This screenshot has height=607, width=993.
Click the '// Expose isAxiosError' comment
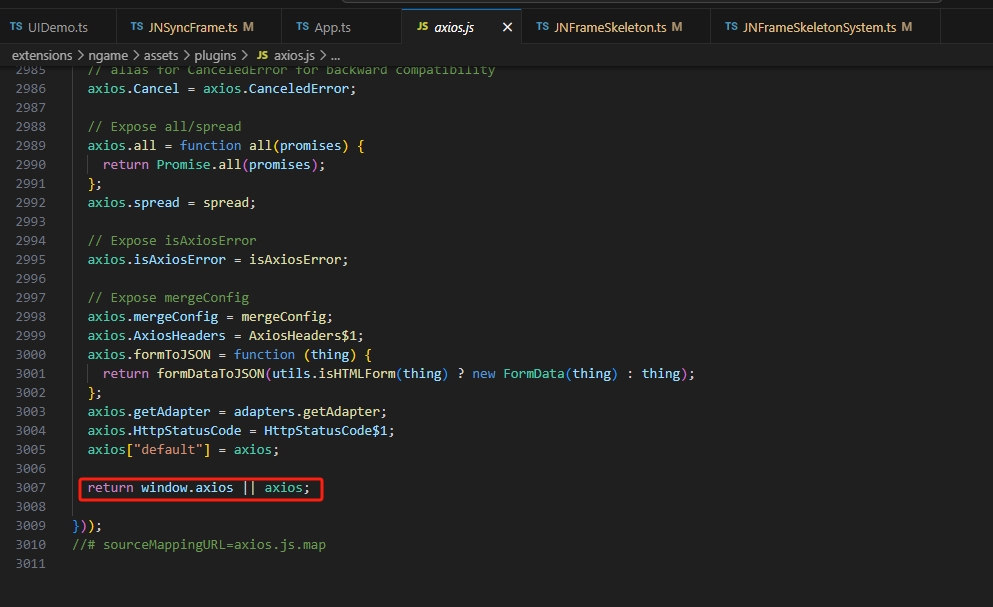172,241
